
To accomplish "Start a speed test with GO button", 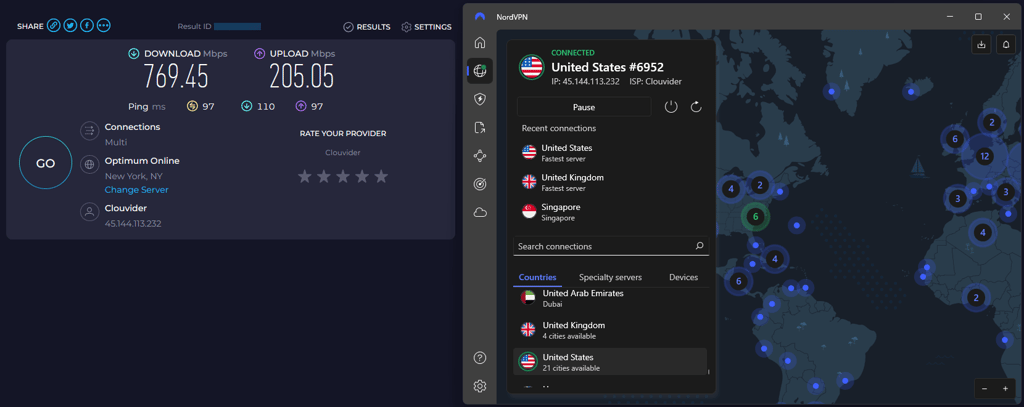I will point(45,163).
